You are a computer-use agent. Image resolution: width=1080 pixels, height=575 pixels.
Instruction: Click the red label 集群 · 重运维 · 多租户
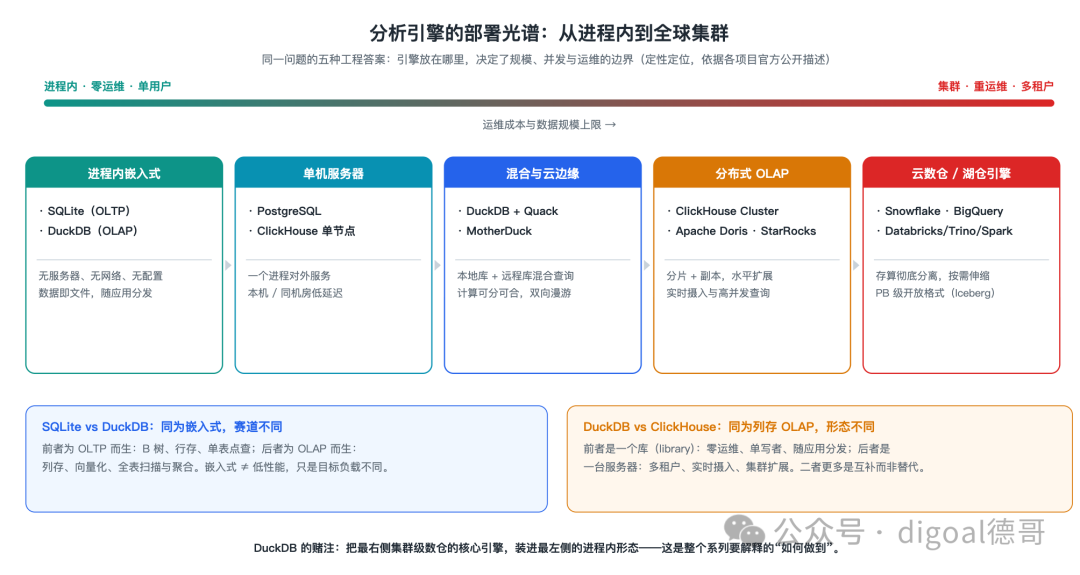click(996, 86)
